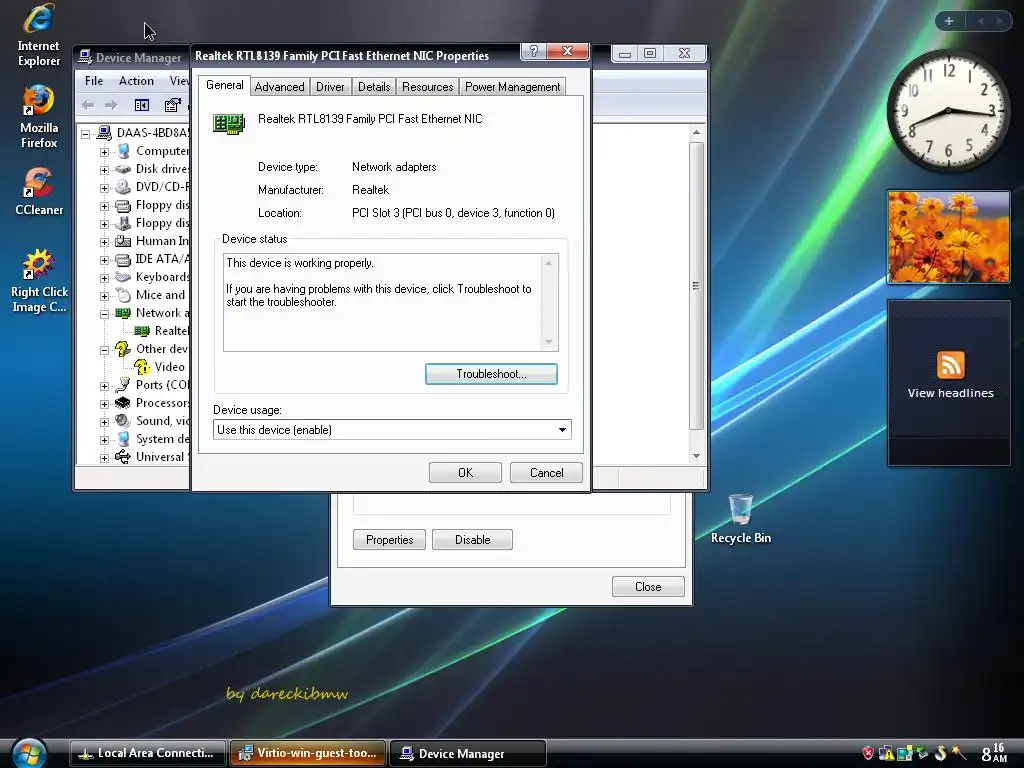Image resolution: width=1024 pixels, height=768 pixels.
Task: Switch to the Driver tab
Action: [330, 87]
